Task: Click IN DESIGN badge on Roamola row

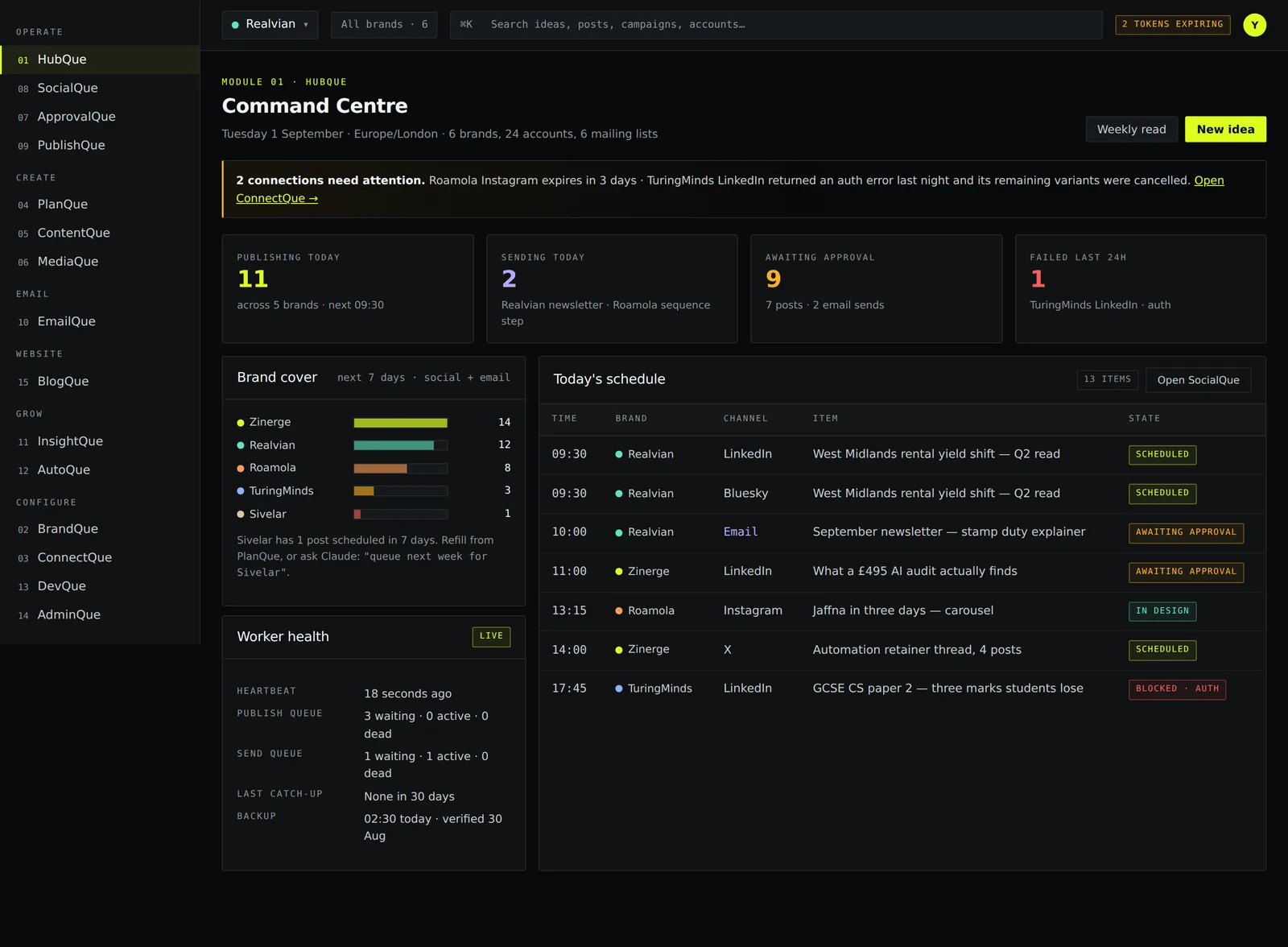Action: click(1162, 611)
